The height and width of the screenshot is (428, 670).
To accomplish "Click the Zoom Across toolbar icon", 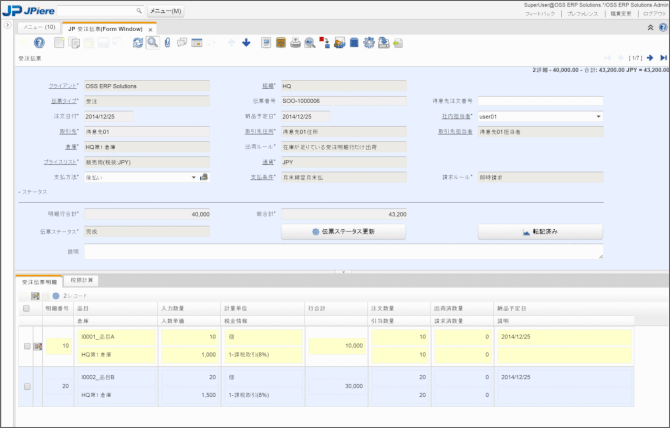I will click(x=310, y=43).
